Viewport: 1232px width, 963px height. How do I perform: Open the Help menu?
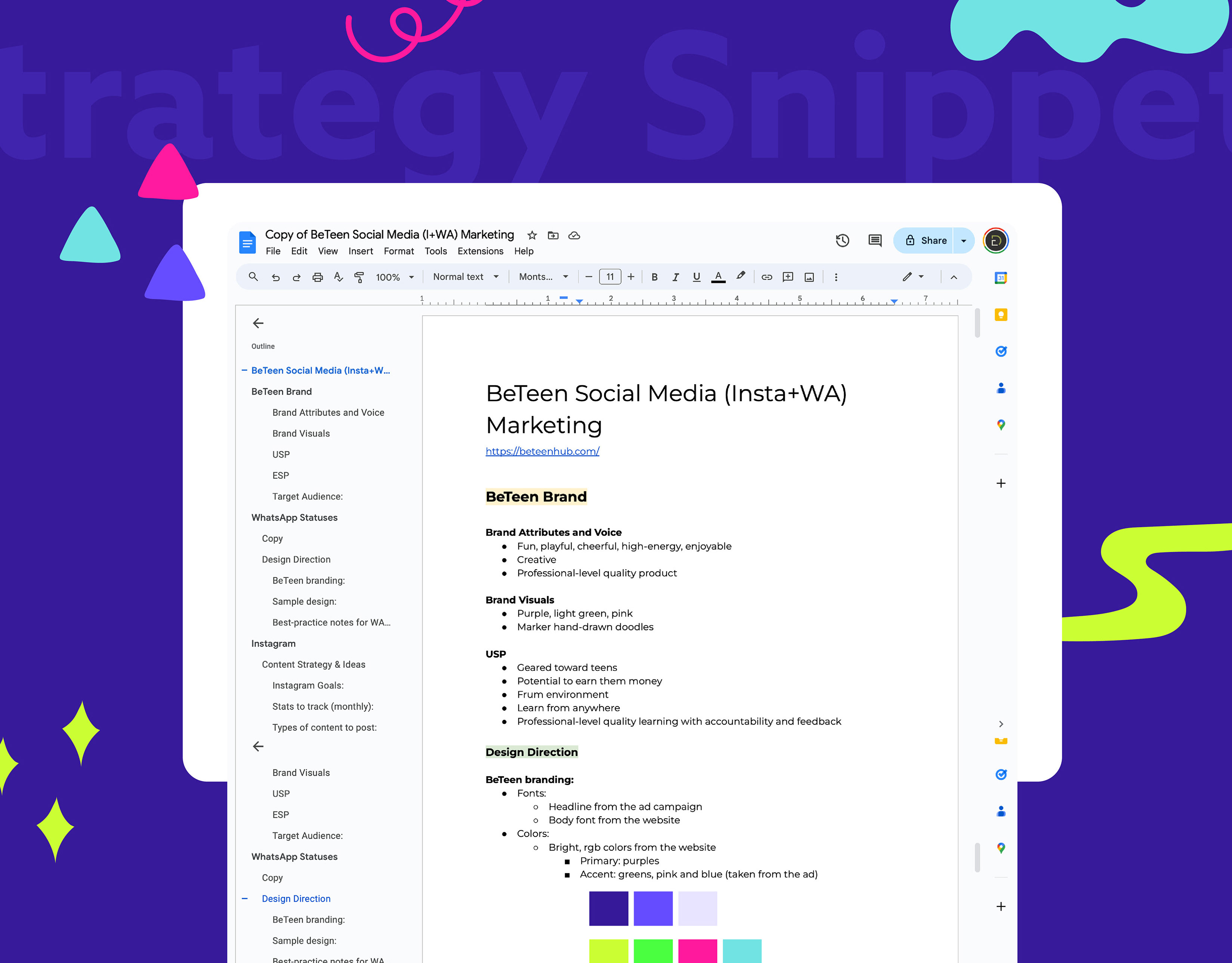pos(524,251)
